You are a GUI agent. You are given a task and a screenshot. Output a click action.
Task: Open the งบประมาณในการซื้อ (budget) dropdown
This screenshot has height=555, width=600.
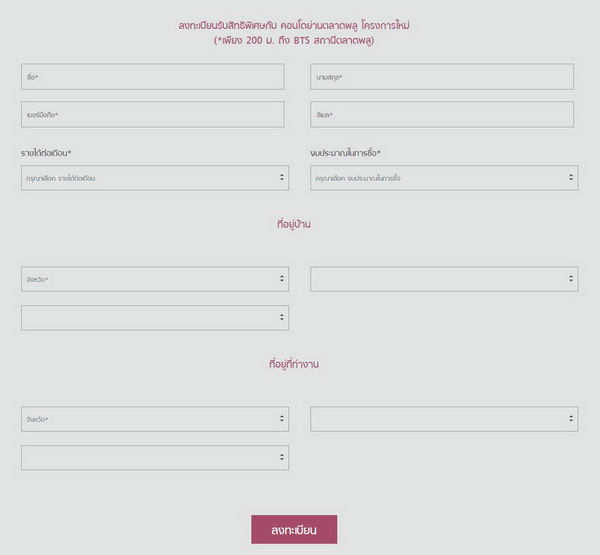click(440, 178)
